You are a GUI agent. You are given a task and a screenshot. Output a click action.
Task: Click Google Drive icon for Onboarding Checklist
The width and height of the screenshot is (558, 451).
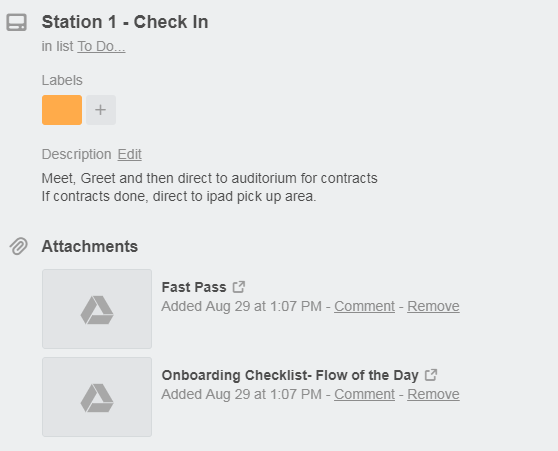coord(97,398)
